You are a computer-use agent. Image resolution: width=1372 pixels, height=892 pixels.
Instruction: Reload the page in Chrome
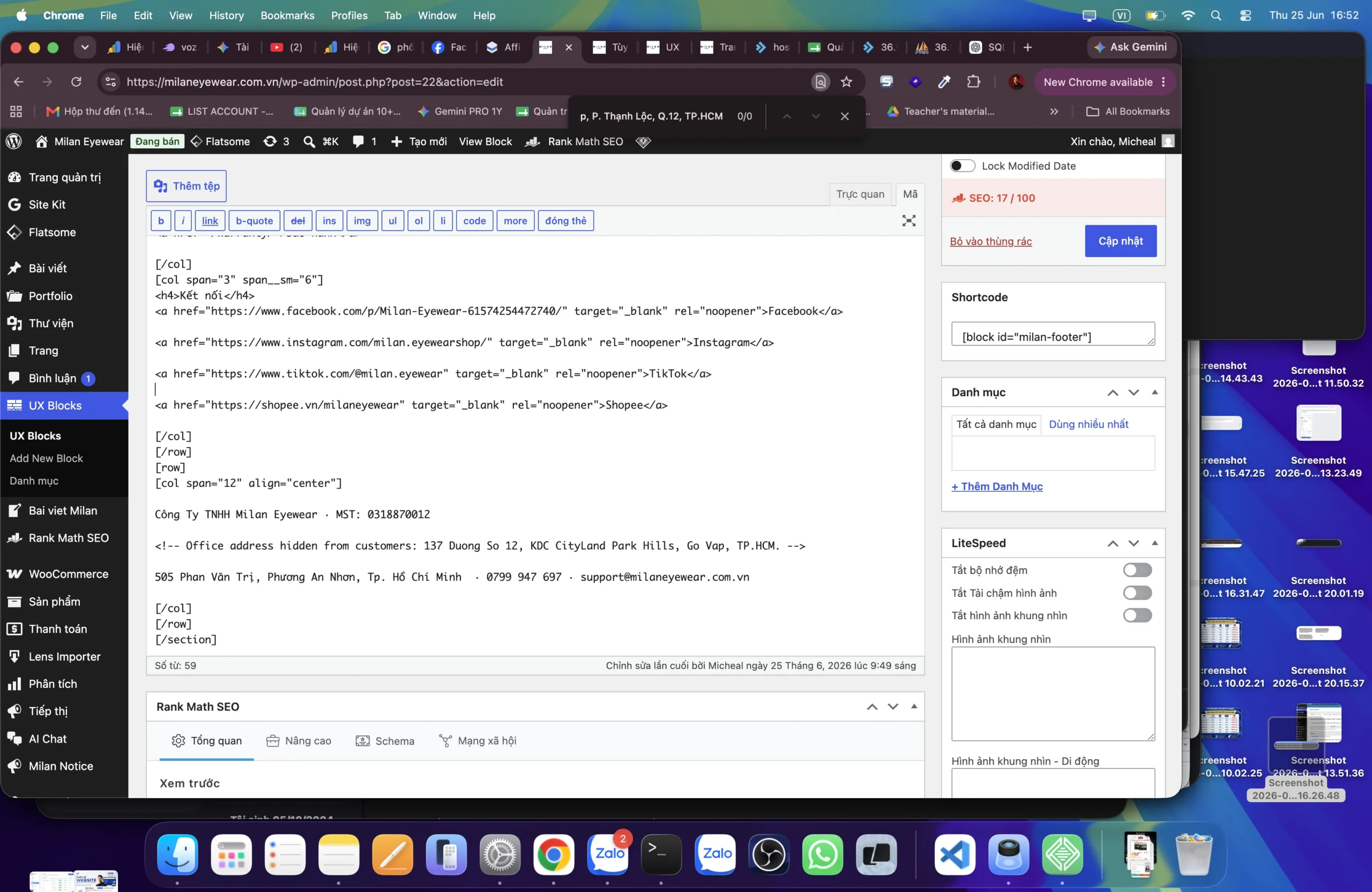point(76,82)
